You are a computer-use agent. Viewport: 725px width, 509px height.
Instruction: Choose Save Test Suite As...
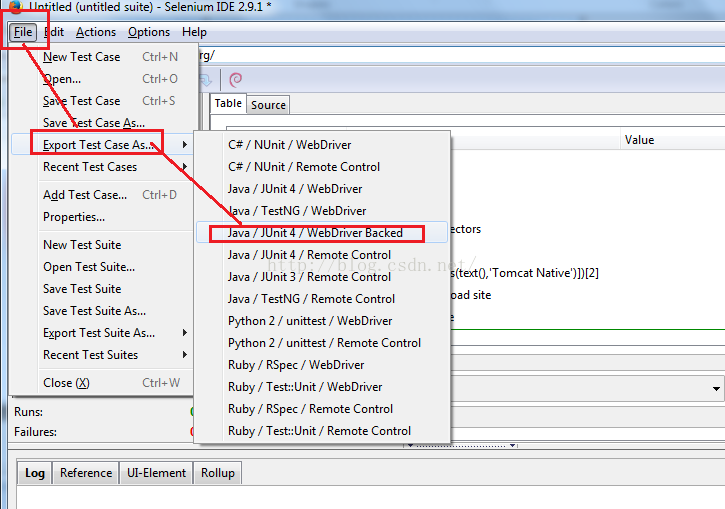104,311
